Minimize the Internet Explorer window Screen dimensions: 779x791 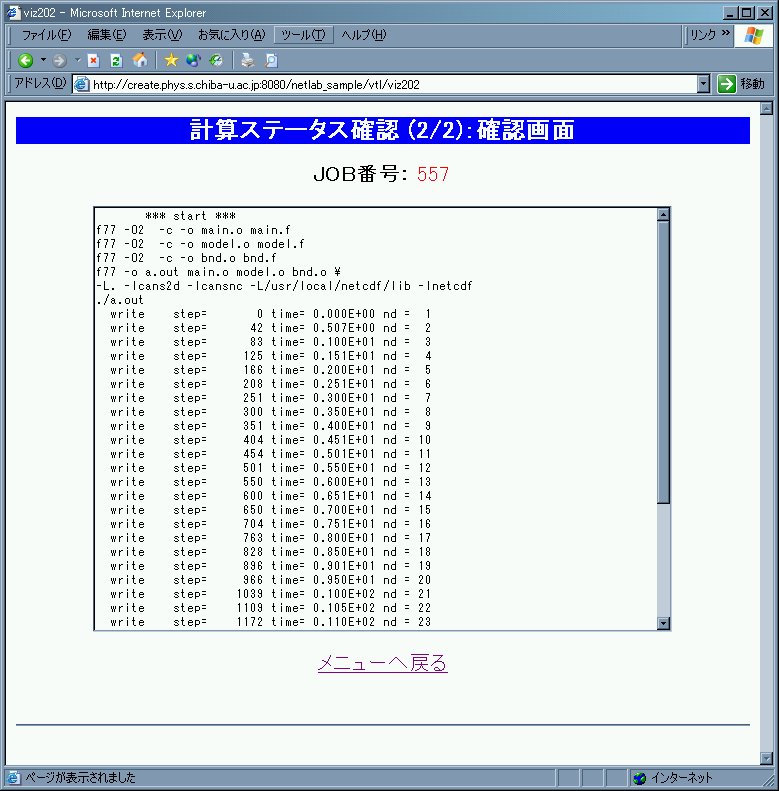(730, 13)
